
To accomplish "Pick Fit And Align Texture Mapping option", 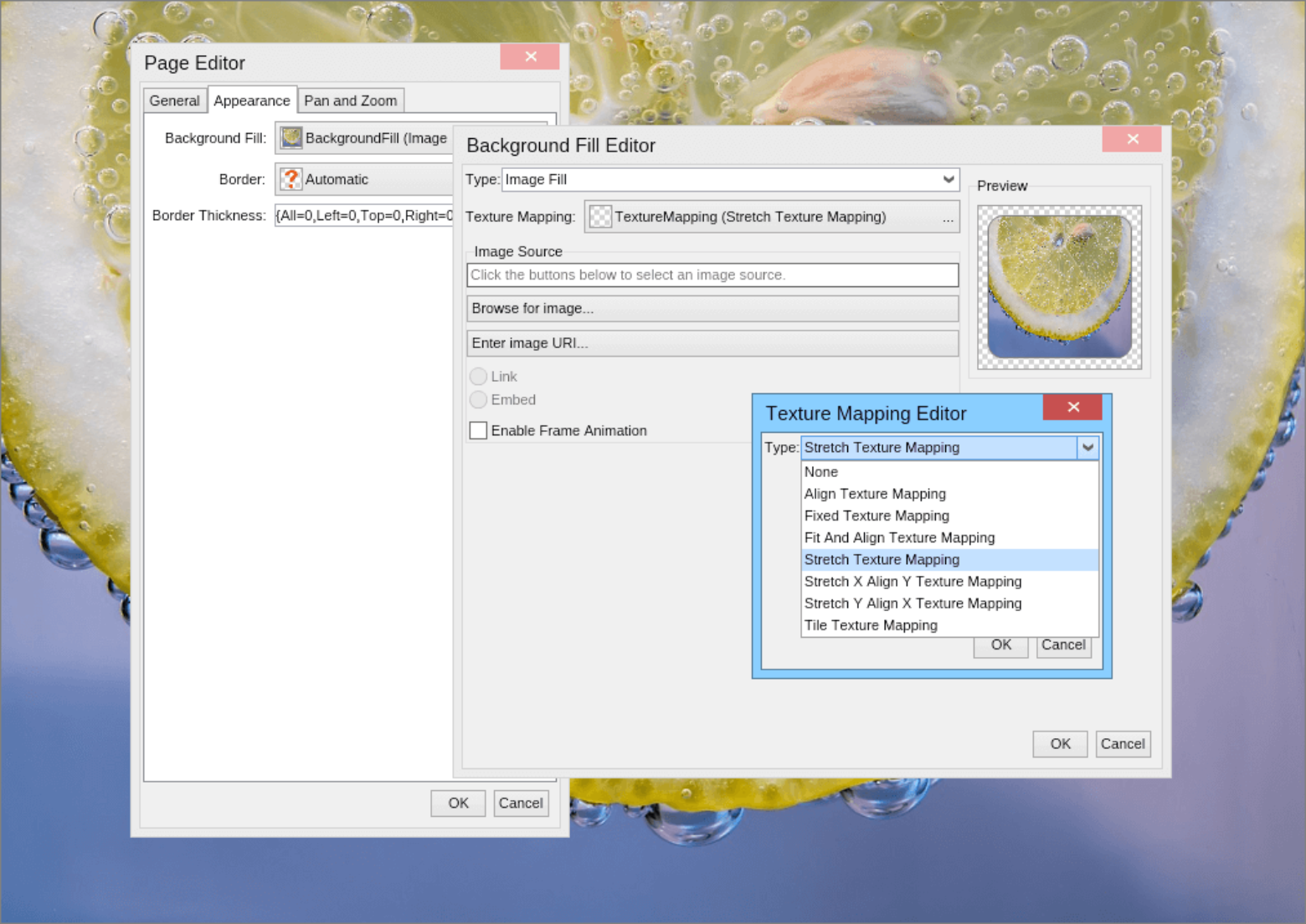I will pyautogui.click(x=899, y=538).
